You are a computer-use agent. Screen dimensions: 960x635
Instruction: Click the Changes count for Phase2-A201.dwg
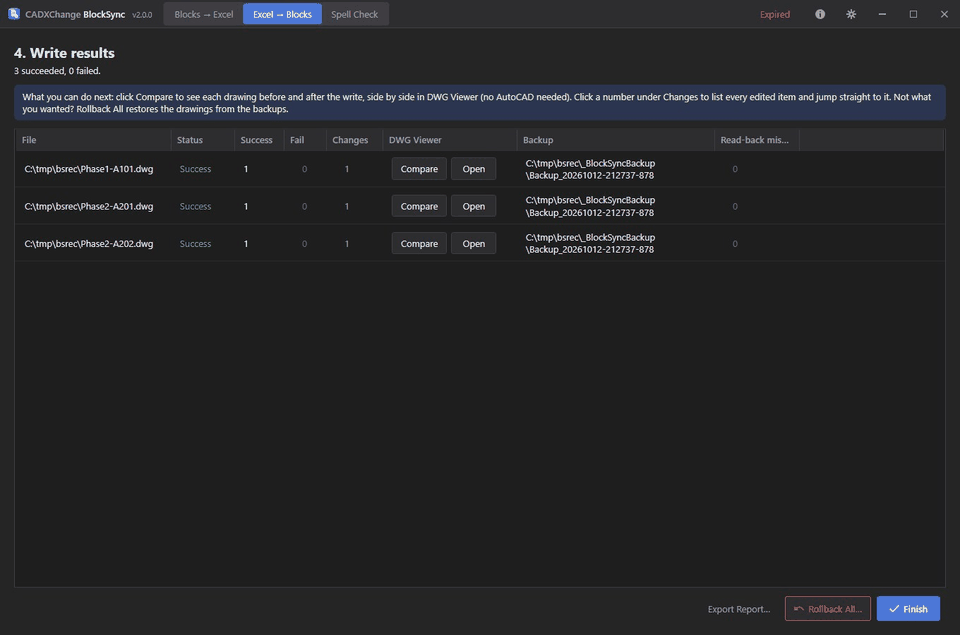(347, 206)
